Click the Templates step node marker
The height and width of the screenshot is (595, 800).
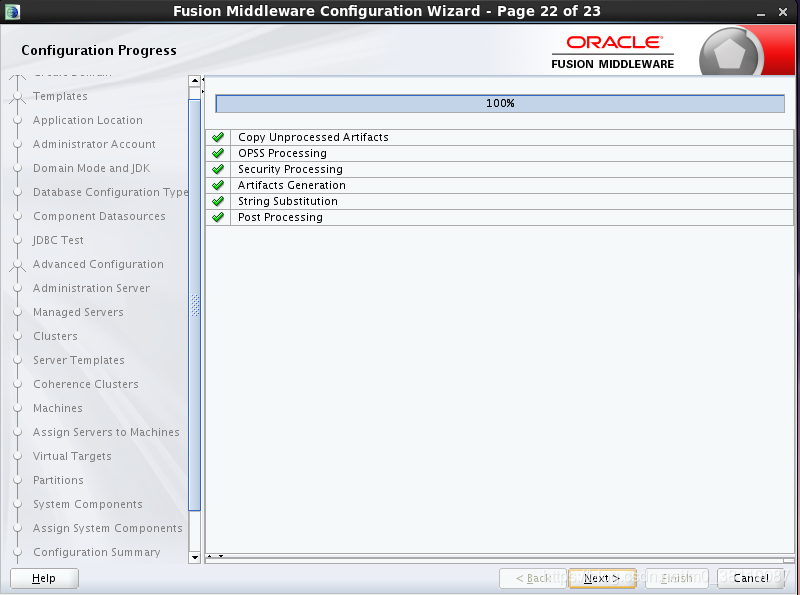coord(18,96)
